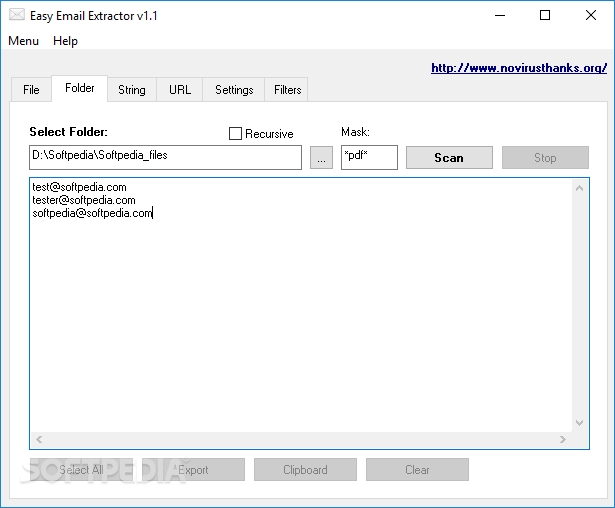Screen dimensions: 615x508
Task: Export the extracted emails
Action: click(x=193, y=470)
